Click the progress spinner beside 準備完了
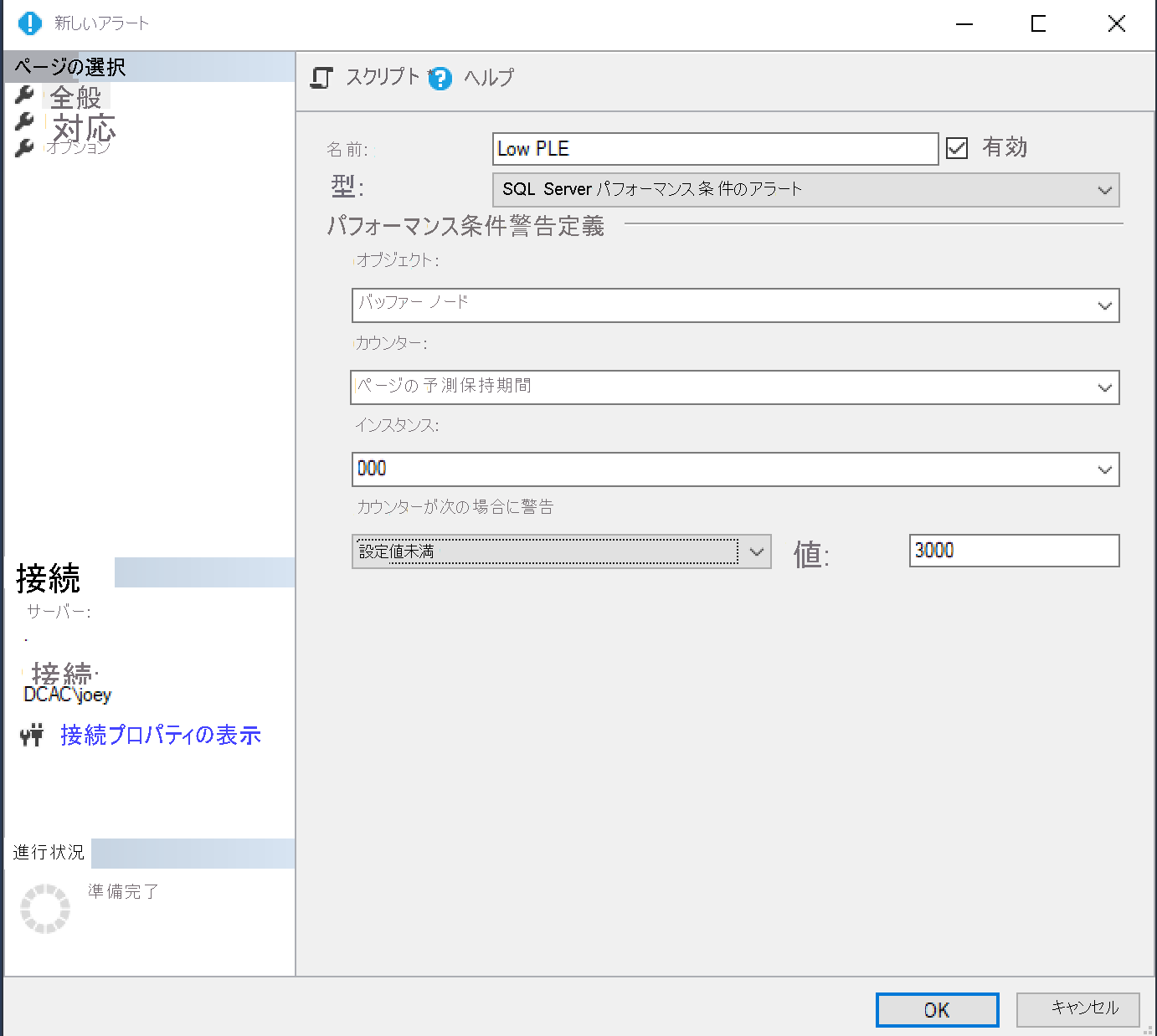The image size is (1157, 1036). point(45,907)
